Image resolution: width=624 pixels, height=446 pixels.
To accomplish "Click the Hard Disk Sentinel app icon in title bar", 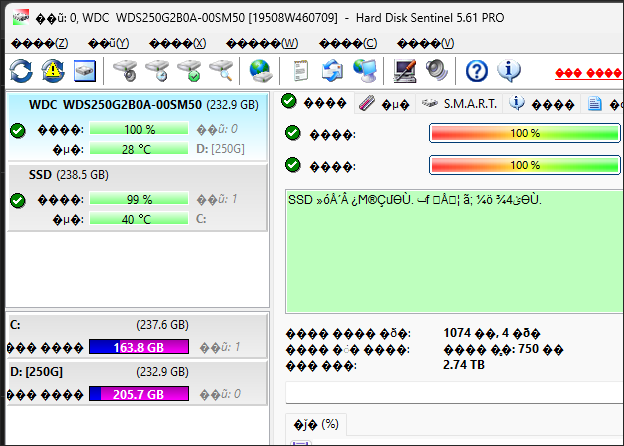I will (x=21, y=18).
